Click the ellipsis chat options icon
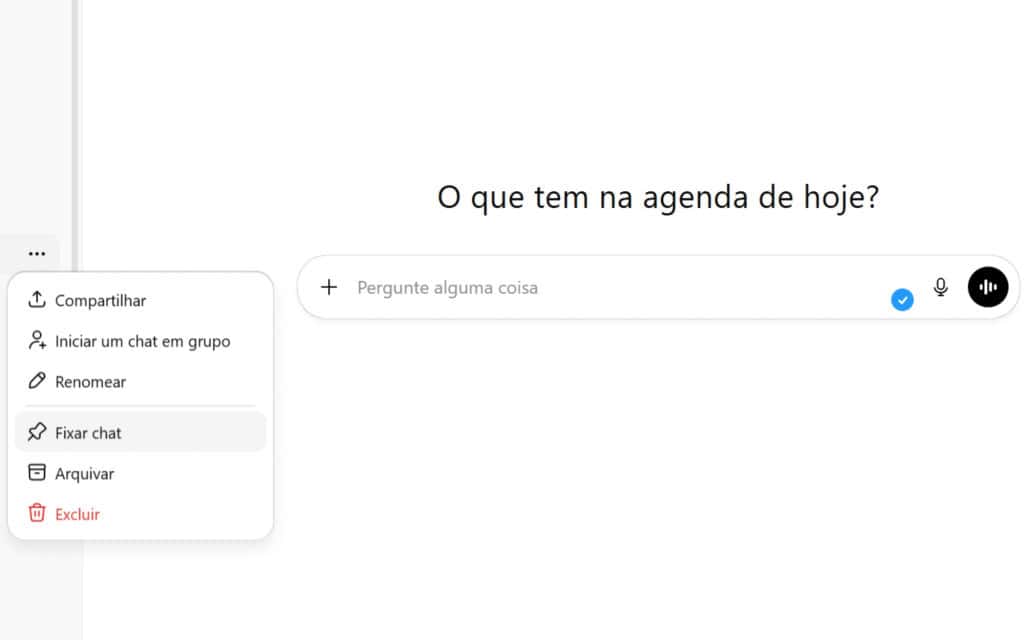Screen dimensions: 1024x640 pos(36,253)
